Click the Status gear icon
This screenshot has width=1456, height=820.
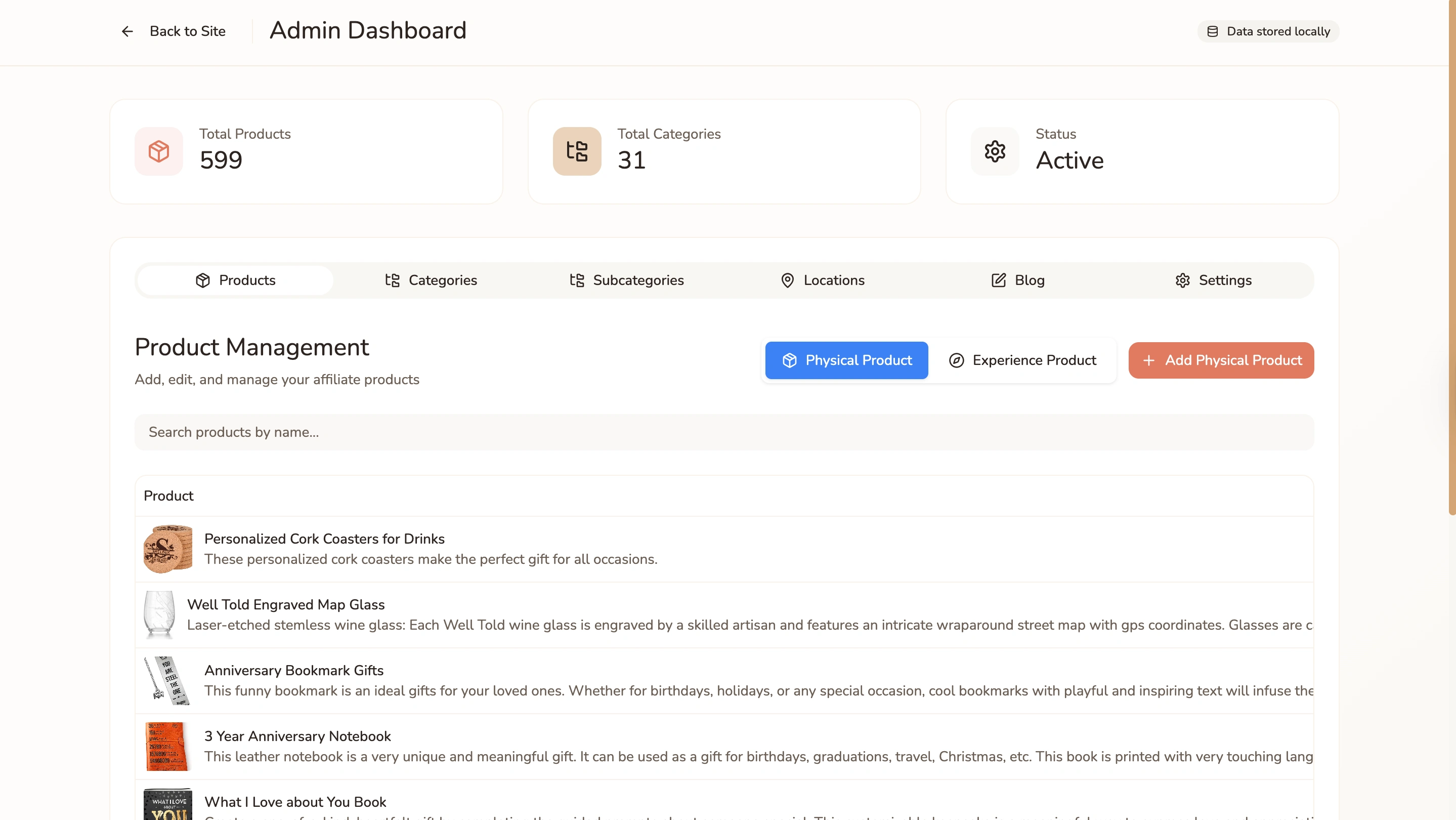[994, 151]
